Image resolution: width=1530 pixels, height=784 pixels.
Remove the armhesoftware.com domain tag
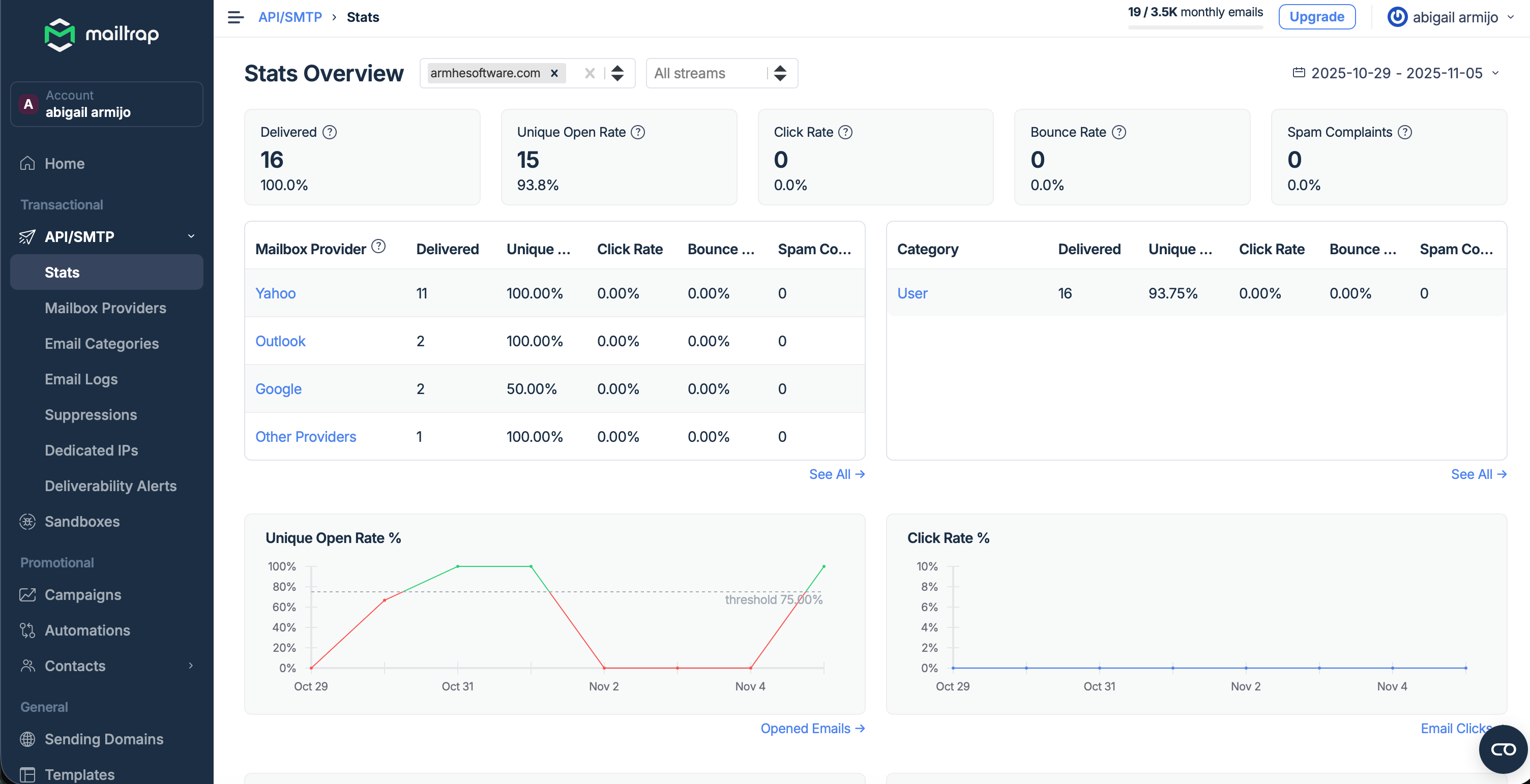tap(554, 73)
